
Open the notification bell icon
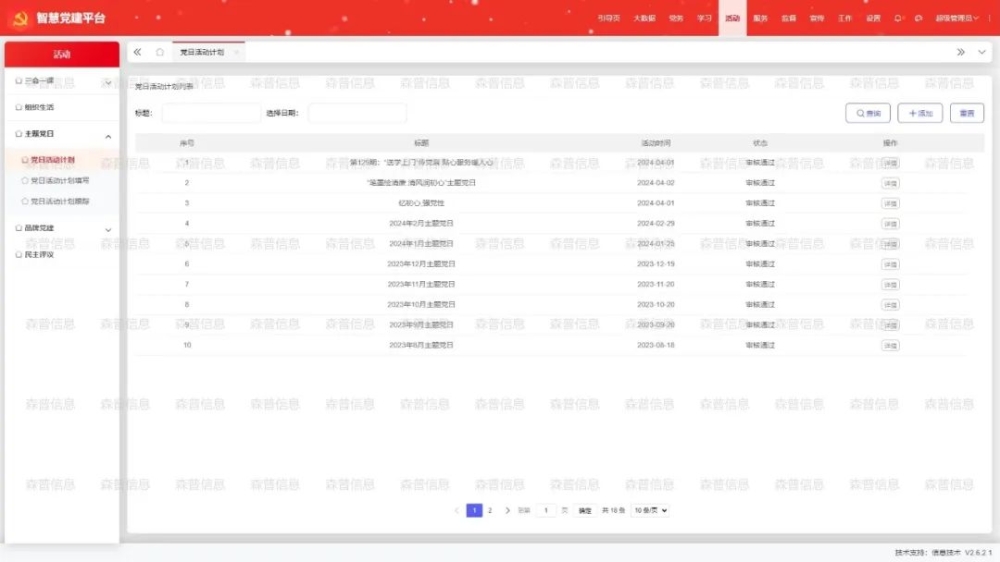tap(898, 18)
